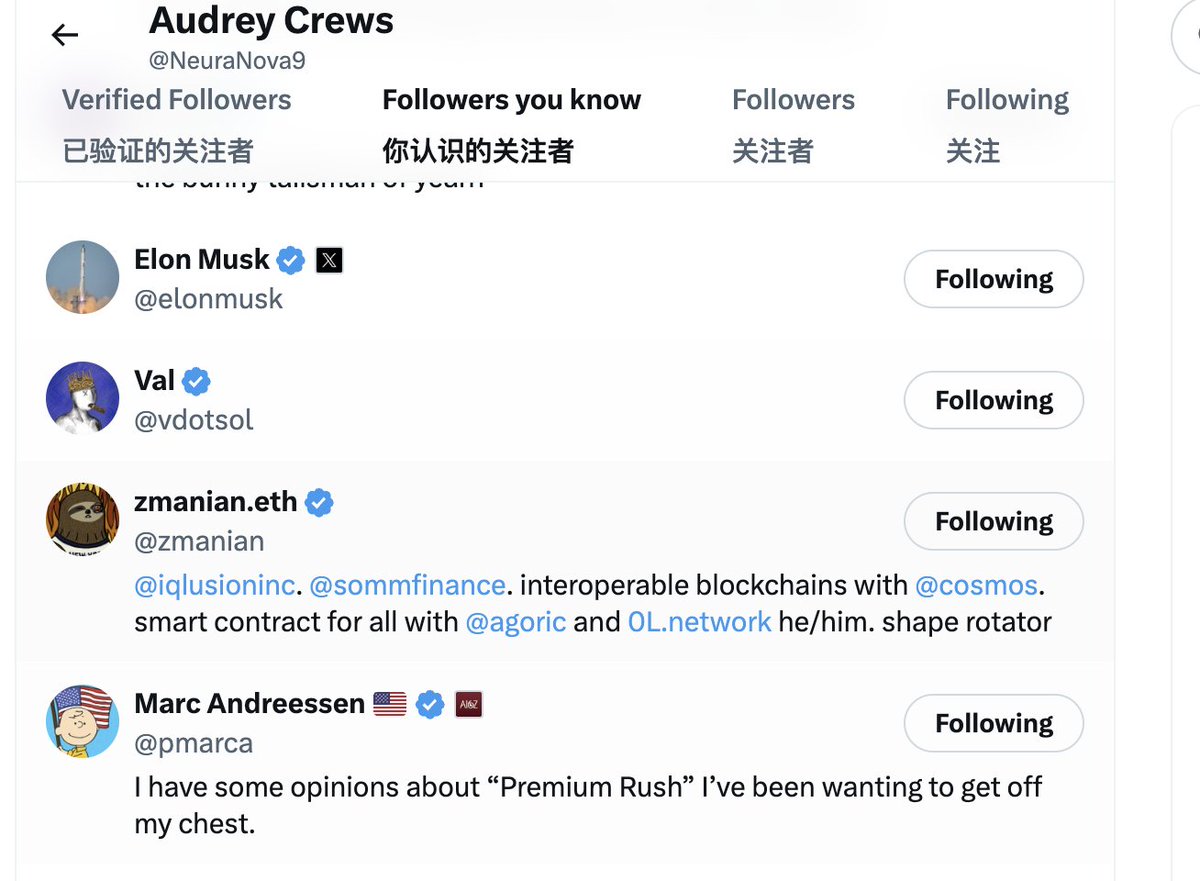The image size is (1200, 881).
Task: Open zmanian.eth's sloth avatar
Action: tap(82, 519)
